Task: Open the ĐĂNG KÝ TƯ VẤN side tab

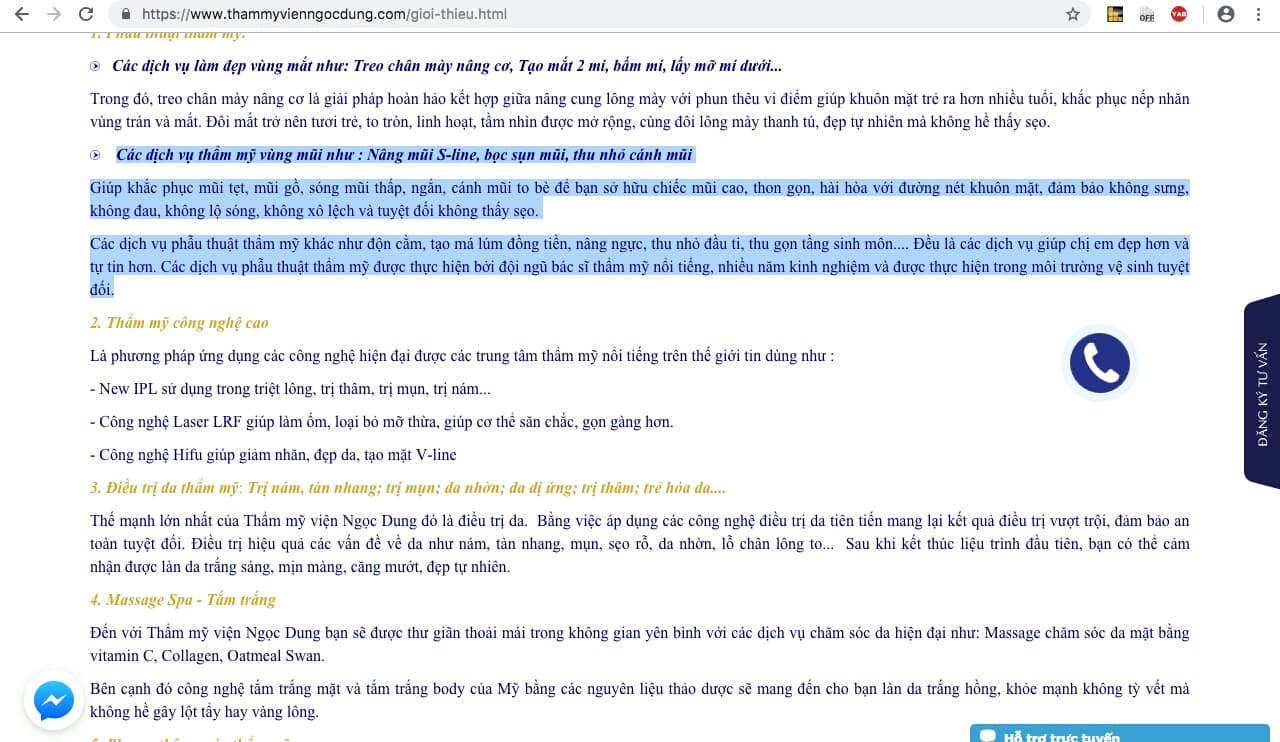Action: [1262, 393]
